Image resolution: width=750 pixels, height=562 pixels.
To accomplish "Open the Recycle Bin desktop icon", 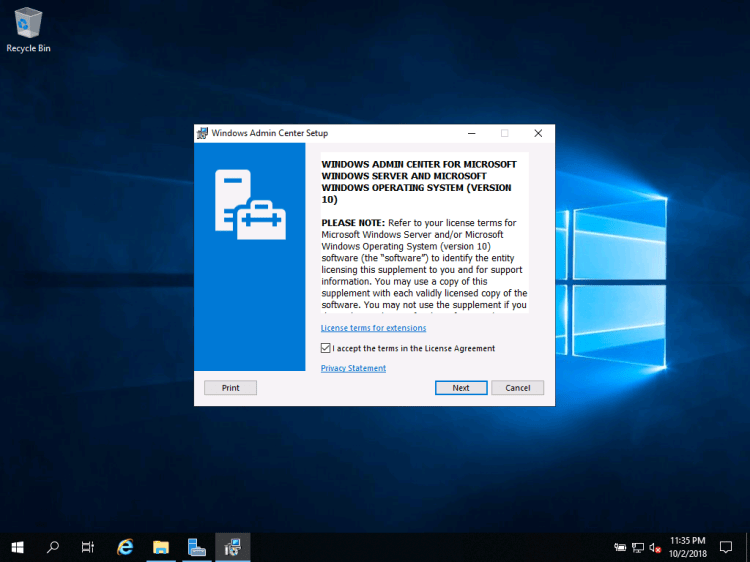I will [28, 24].
